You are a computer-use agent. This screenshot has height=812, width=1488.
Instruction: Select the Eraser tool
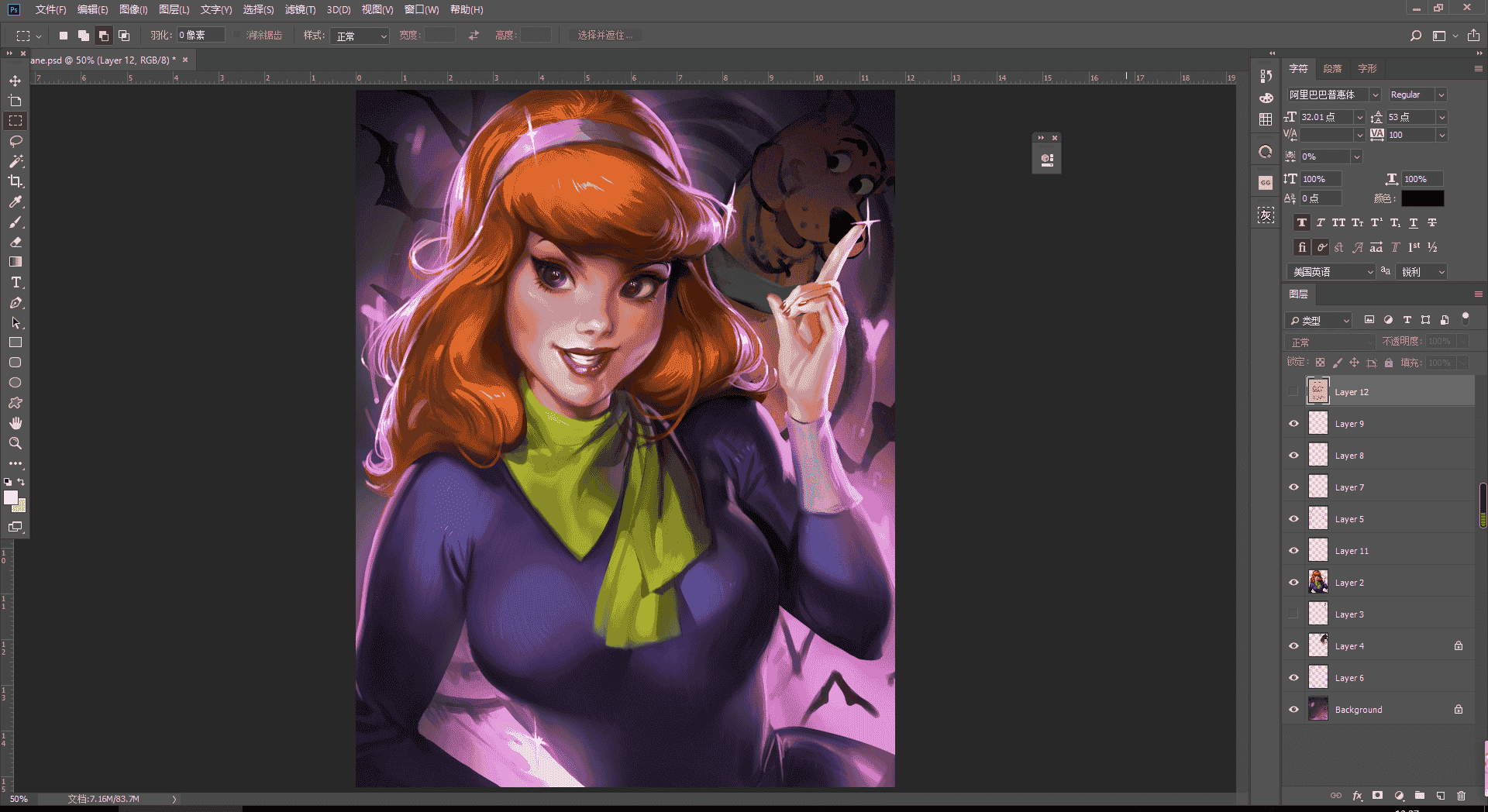(x=15, y=242)
